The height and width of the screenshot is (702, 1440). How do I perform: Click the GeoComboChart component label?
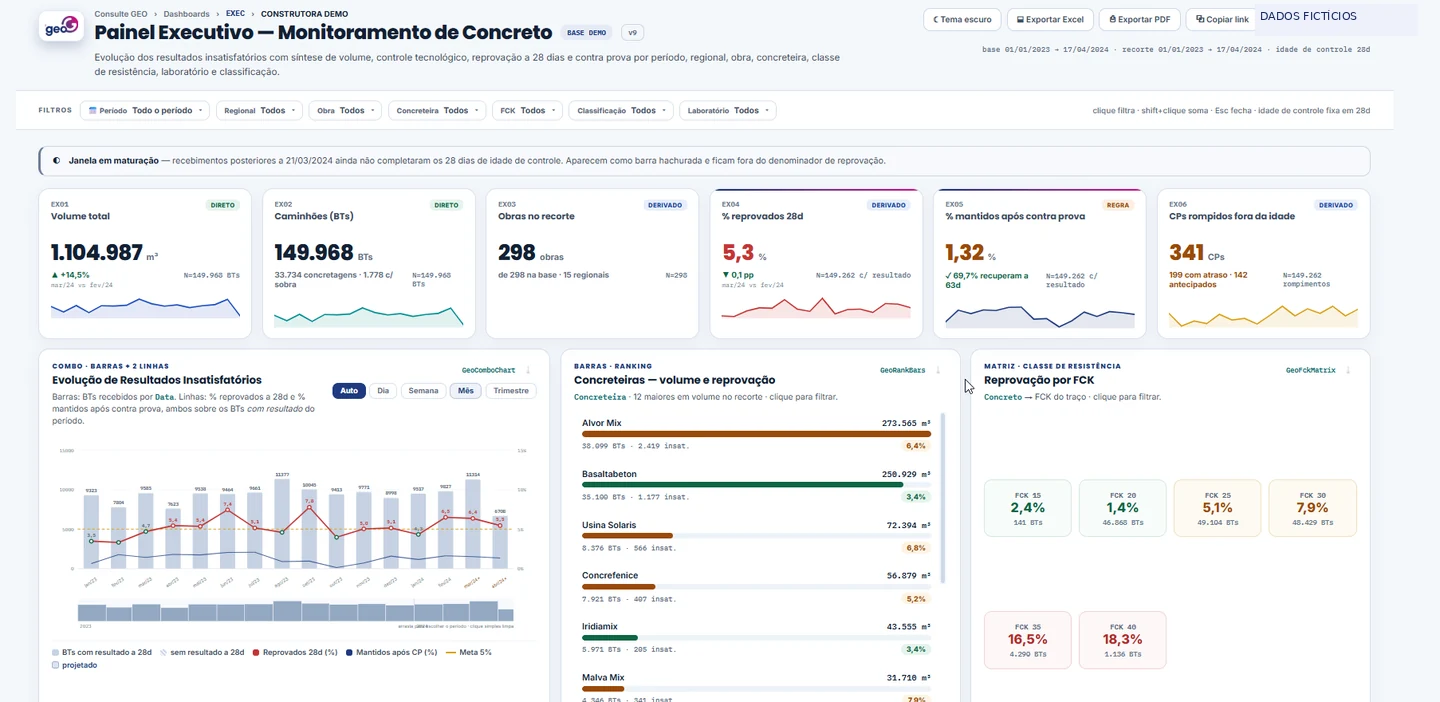tap(489, 370)
